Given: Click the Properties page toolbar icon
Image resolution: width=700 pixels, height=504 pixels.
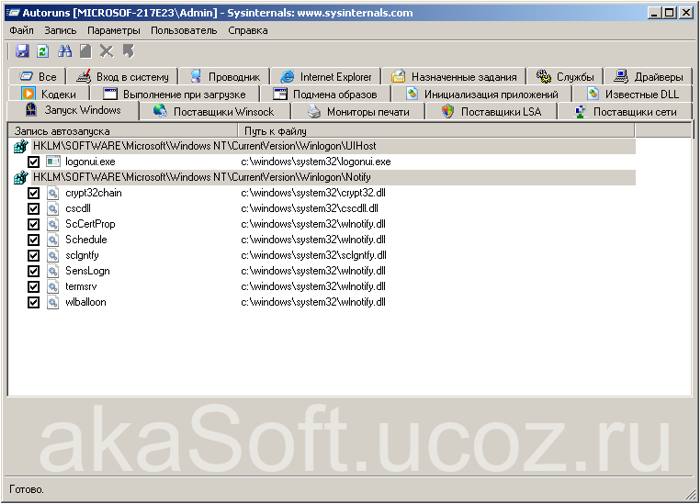Looking at the screenshot, I should (85, 51).
